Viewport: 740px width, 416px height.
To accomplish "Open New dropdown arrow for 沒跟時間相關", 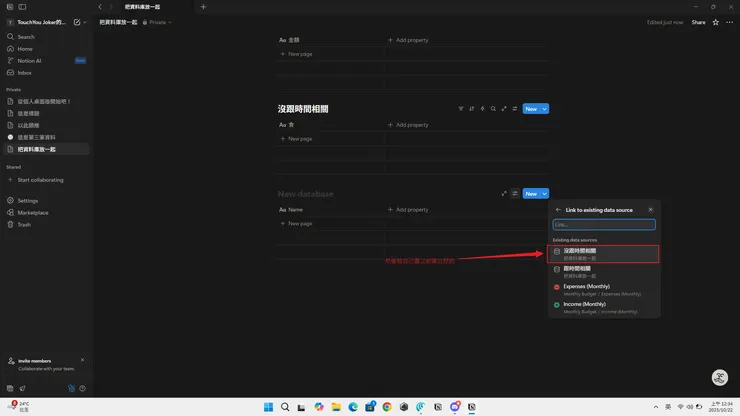I will pos(545,109).
